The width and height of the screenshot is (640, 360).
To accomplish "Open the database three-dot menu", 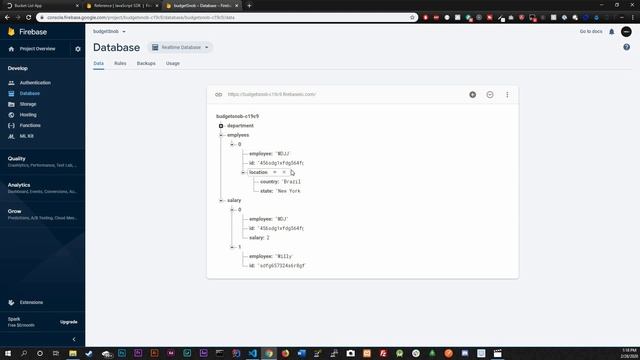I will (507, 95).
